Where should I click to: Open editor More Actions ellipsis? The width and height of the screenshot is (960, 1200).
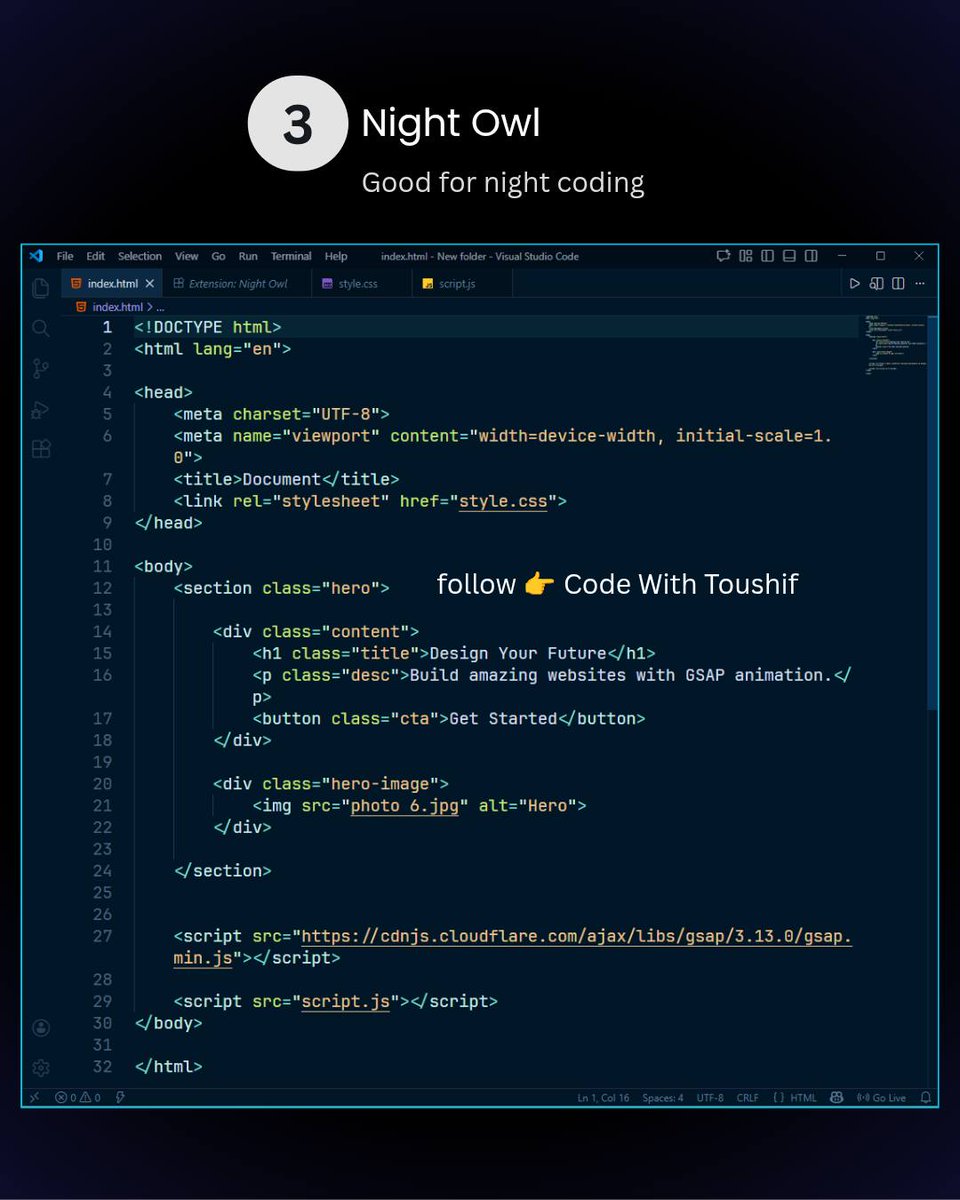[920, 284]
